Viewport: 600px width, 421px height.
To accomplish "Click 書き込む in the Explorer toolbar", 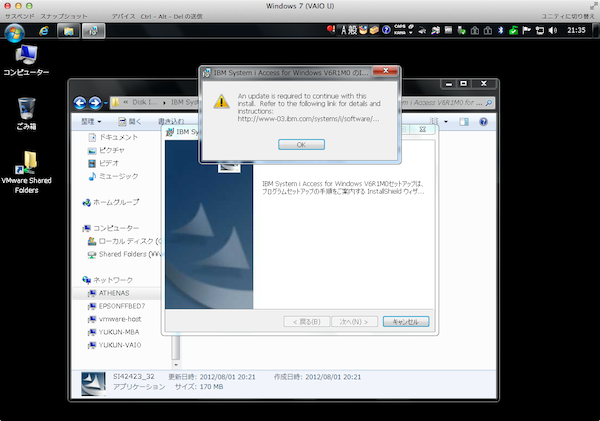I will tap(171, 122).
